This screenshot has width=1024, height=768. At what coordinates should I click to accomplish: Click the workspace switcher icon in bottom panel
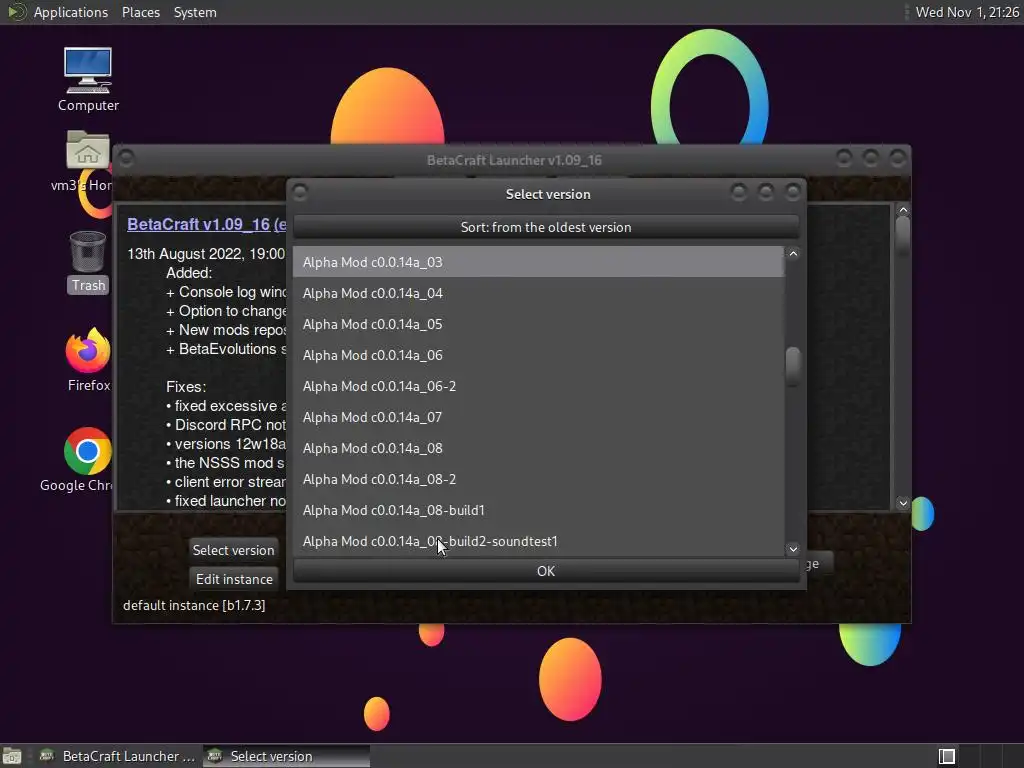(x=946, y=756)
